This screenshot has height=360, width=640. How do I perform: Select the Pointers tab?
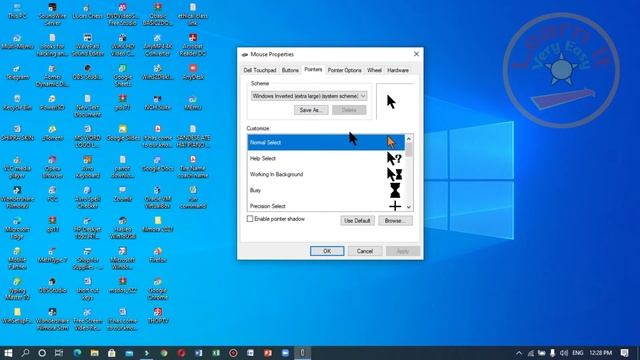point(313,69)
